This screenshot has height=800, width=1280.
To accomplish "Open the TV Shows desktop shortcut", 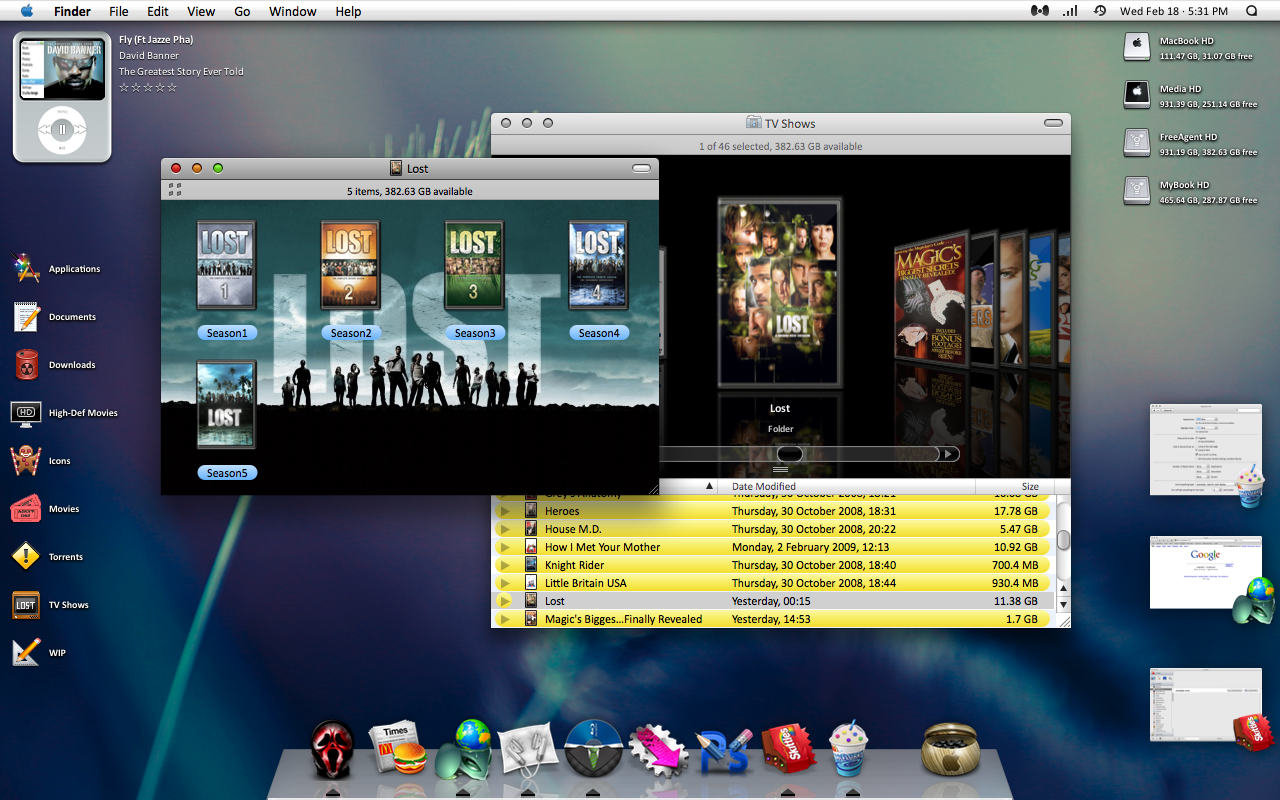I will coord(26,604).
